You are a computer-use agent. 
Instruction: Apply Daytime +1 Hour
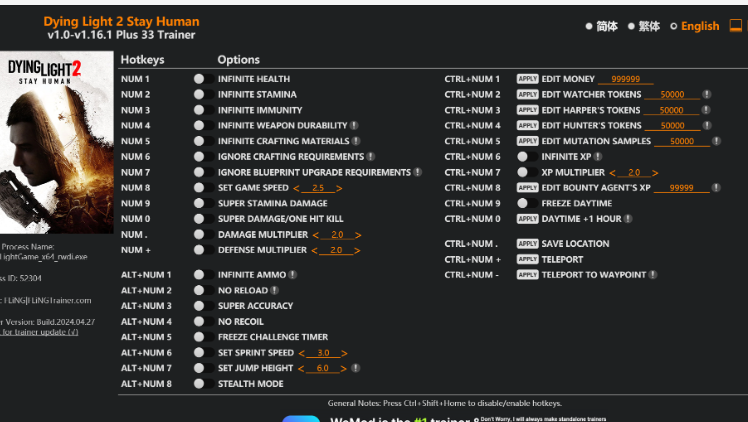coord(528,219)
